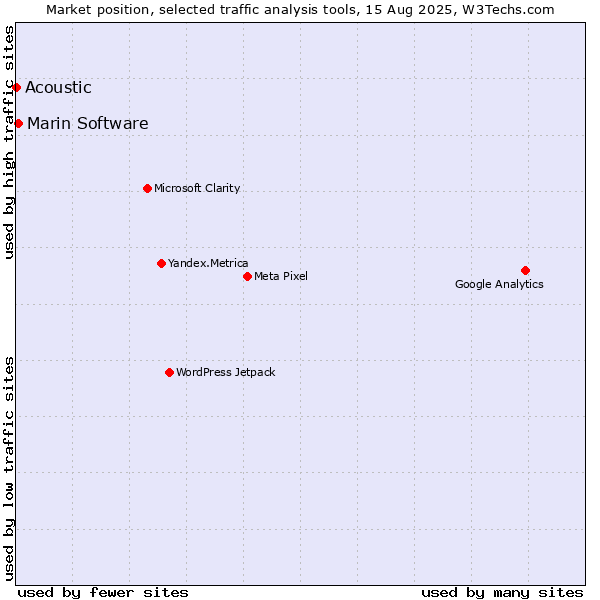Screen dimensions: 600x600
Task: Click the 'used by low traffic sites' label
Action: (x=9, y=469)
